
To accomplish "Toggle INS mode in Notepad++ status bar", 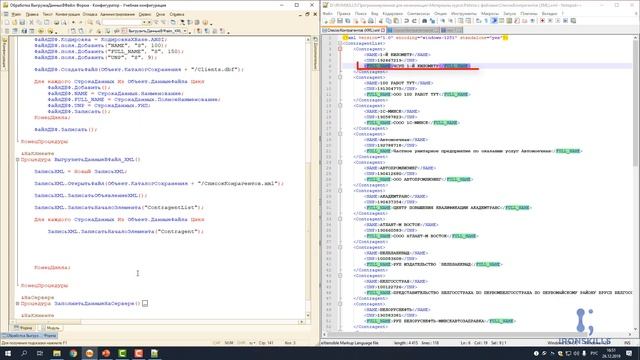I will pos(627,343).
